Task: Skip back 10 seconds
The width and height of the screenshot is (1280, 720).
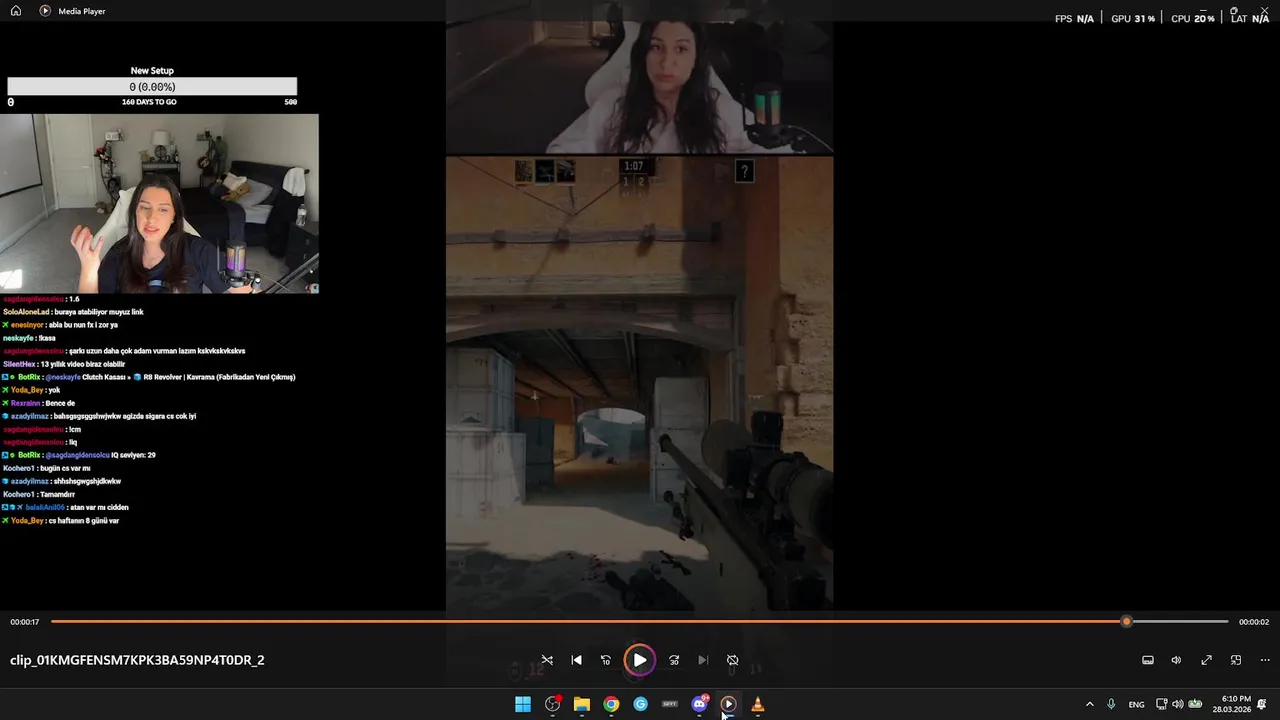Action: point(605,660)
